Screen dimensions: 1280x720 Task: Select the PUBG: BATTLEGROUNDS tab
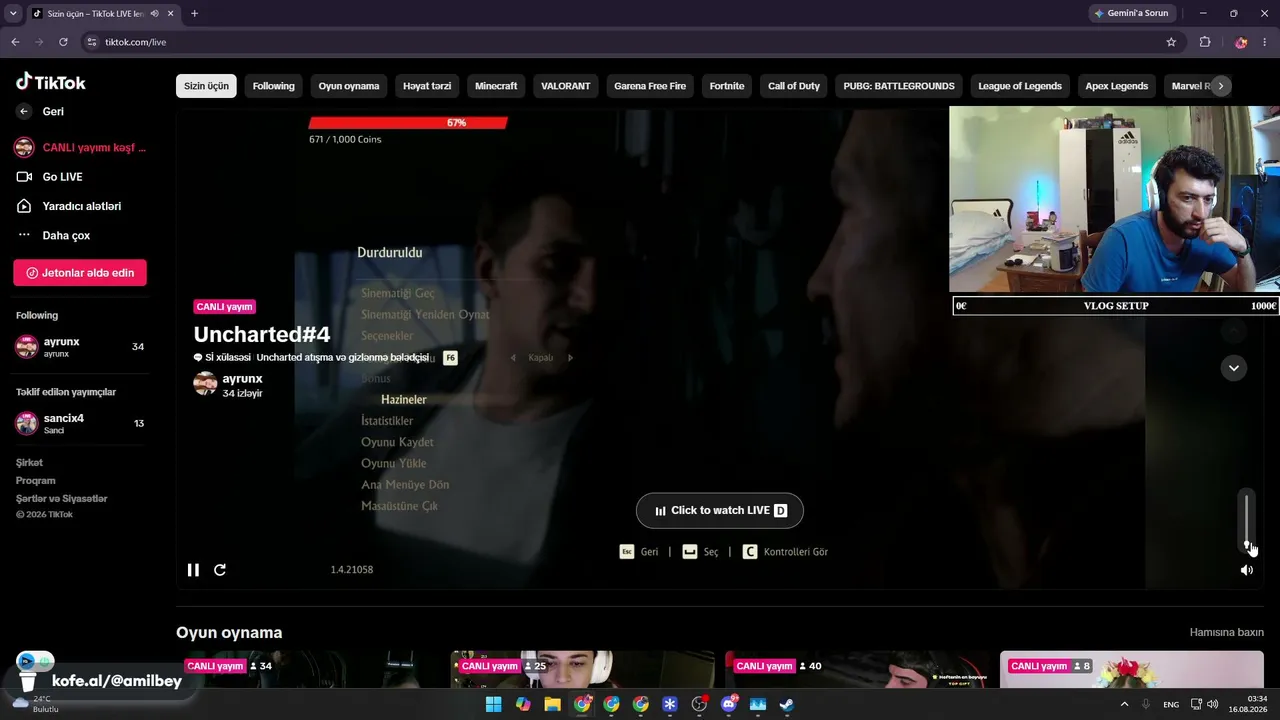899,86
